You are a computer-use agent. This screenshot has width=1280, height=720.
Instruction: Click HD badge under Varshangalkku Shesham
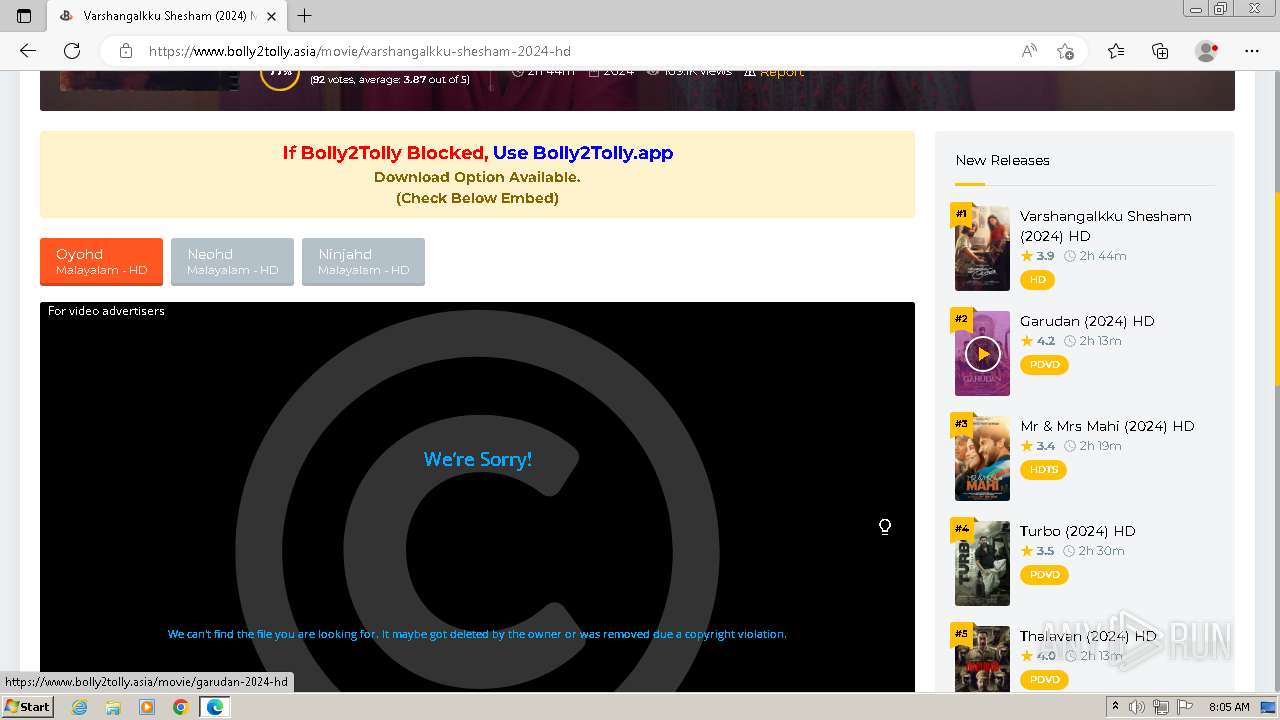1037,280
